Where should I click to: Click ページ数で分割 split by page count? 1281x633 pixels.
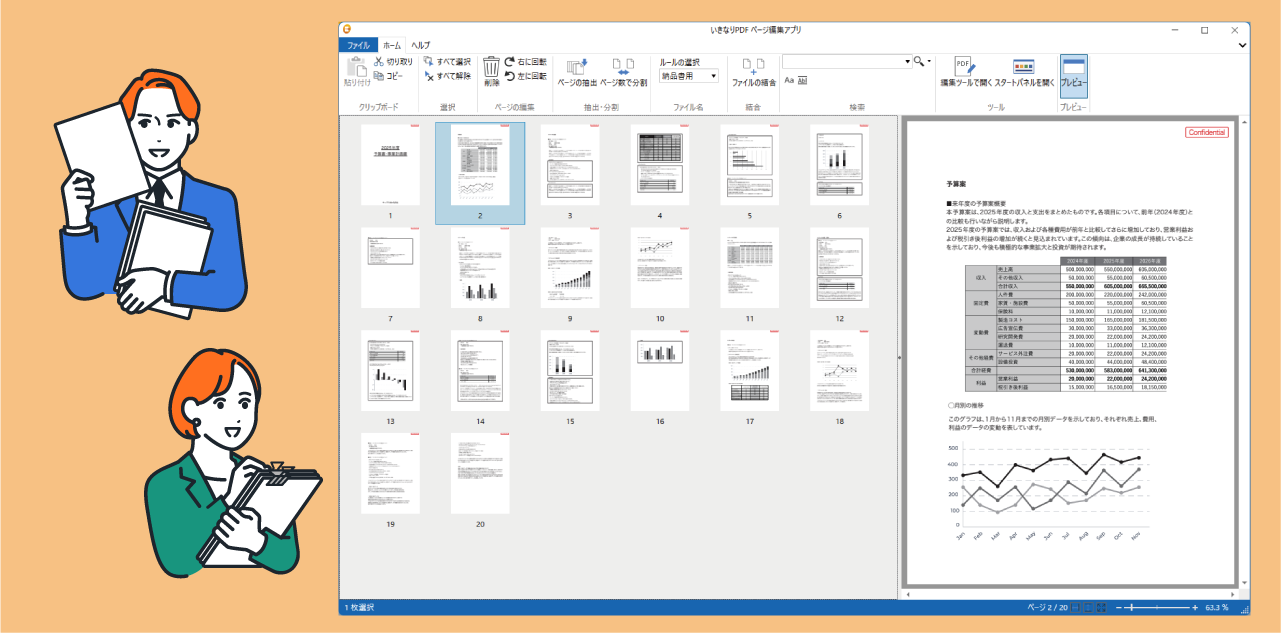(x=623, y=70)
